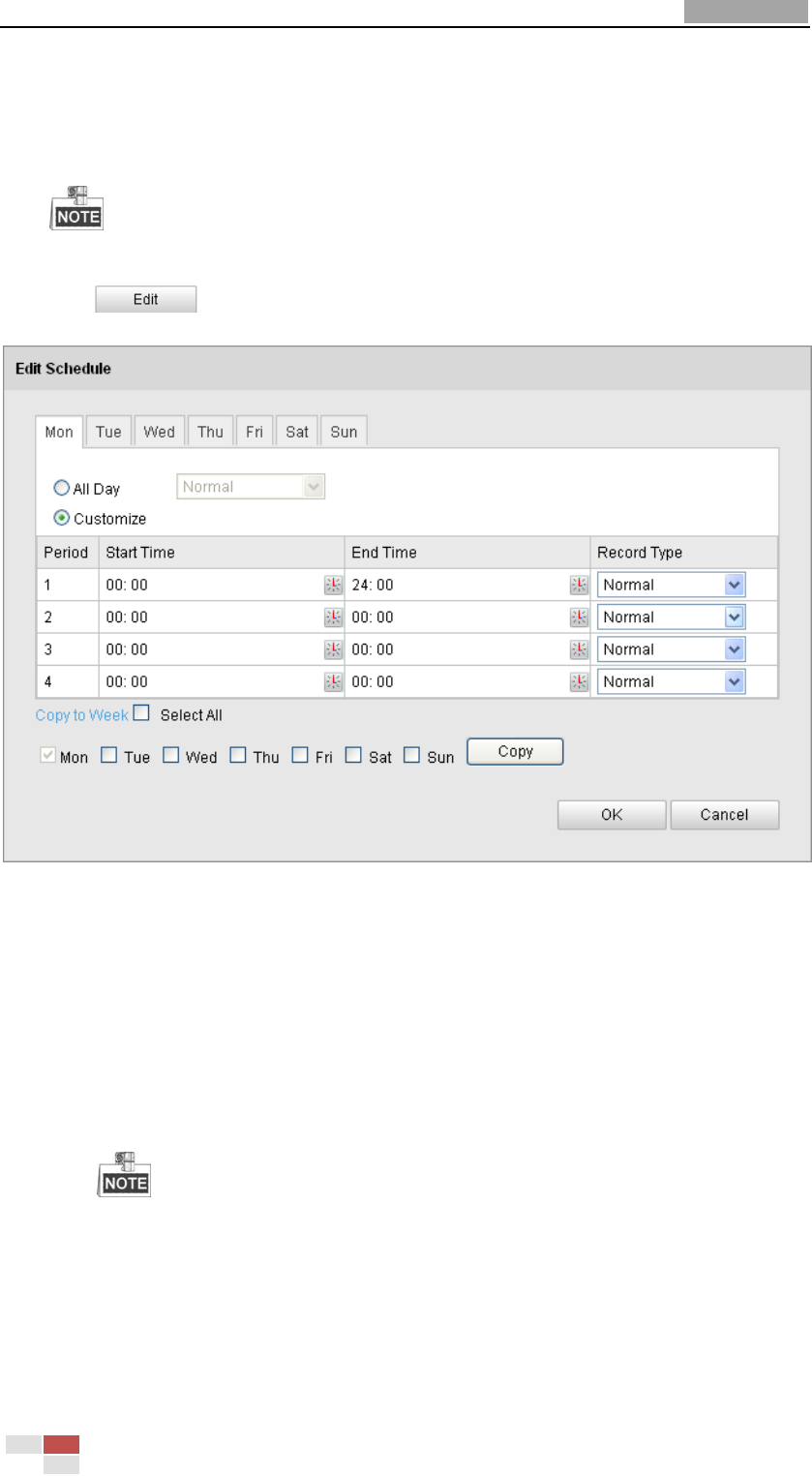Open time picker for Period 1 start time
812x1476 pixels.
coord(333,585)
